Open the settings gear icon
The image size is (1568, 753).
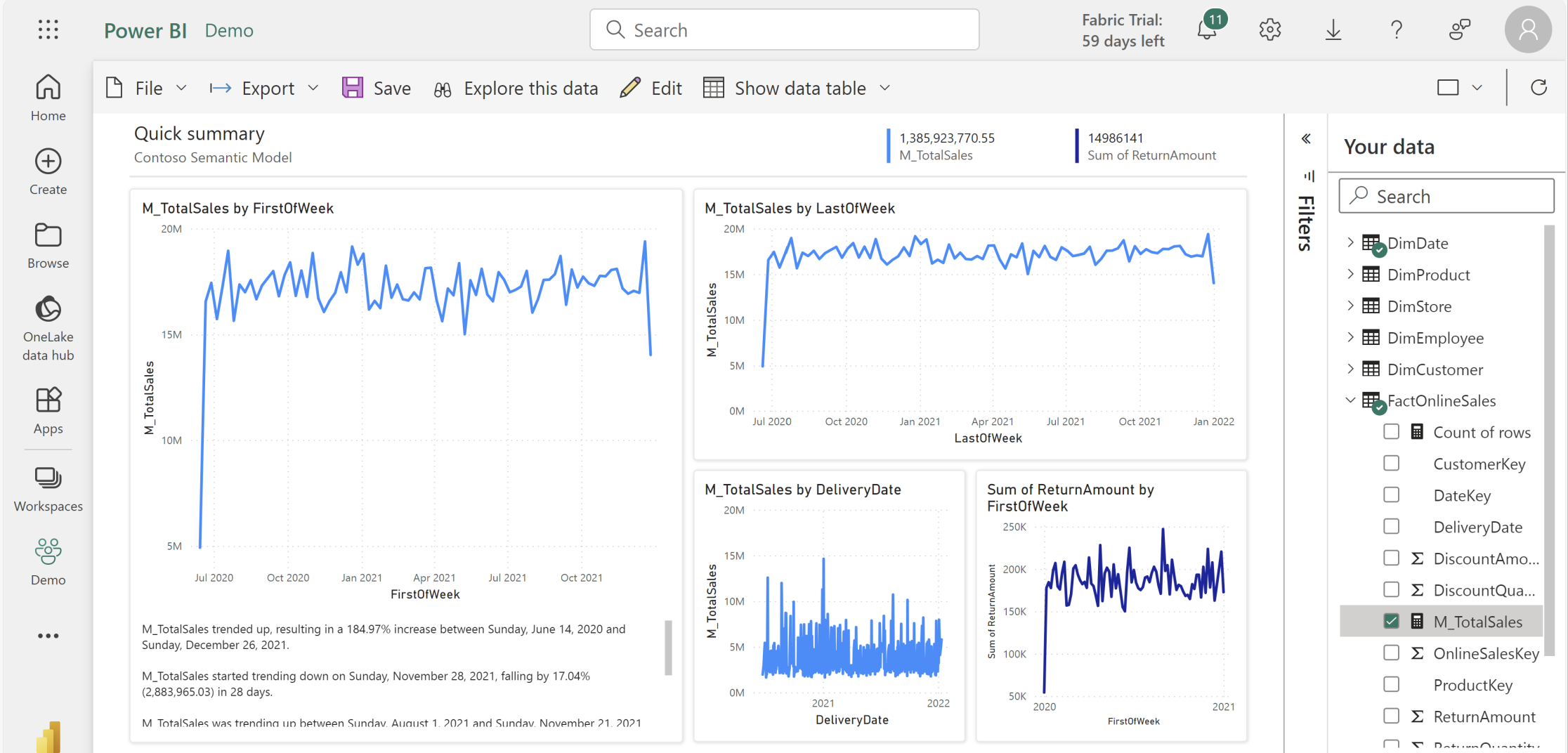pyautogui.click(x=1269, y=30)
